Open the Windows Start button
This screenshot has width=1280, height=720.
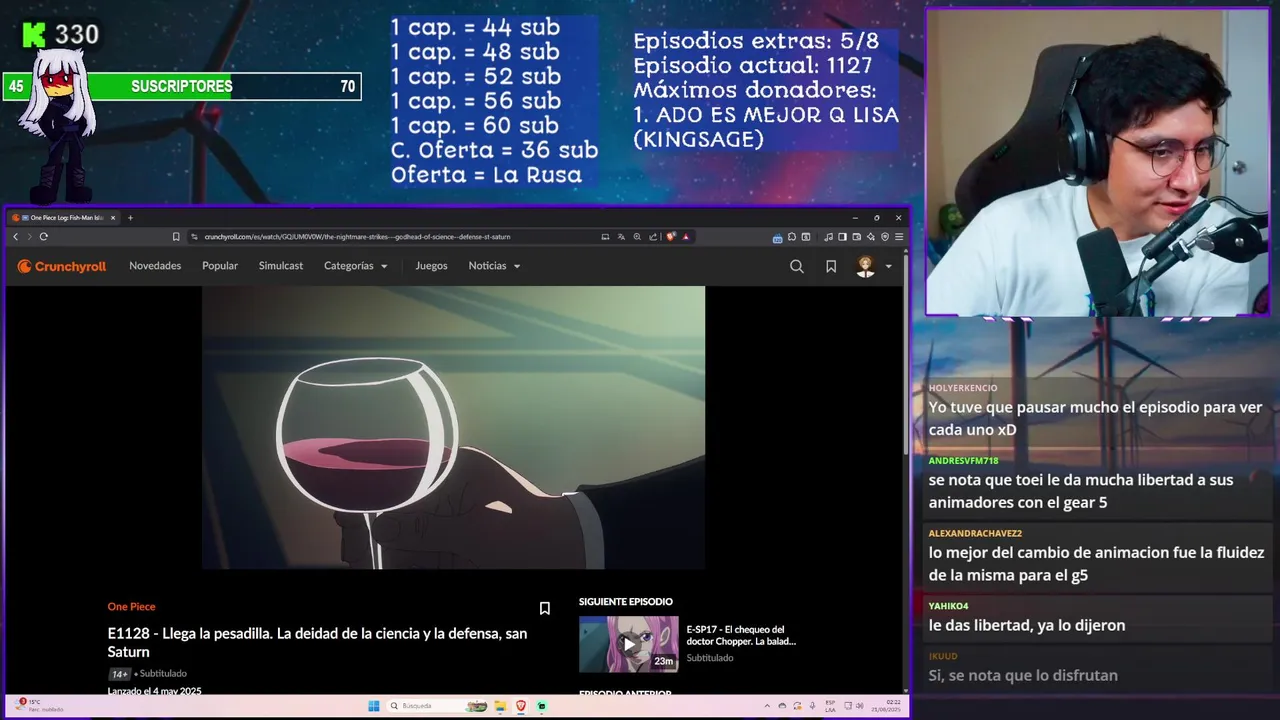[x=374, y=706]
